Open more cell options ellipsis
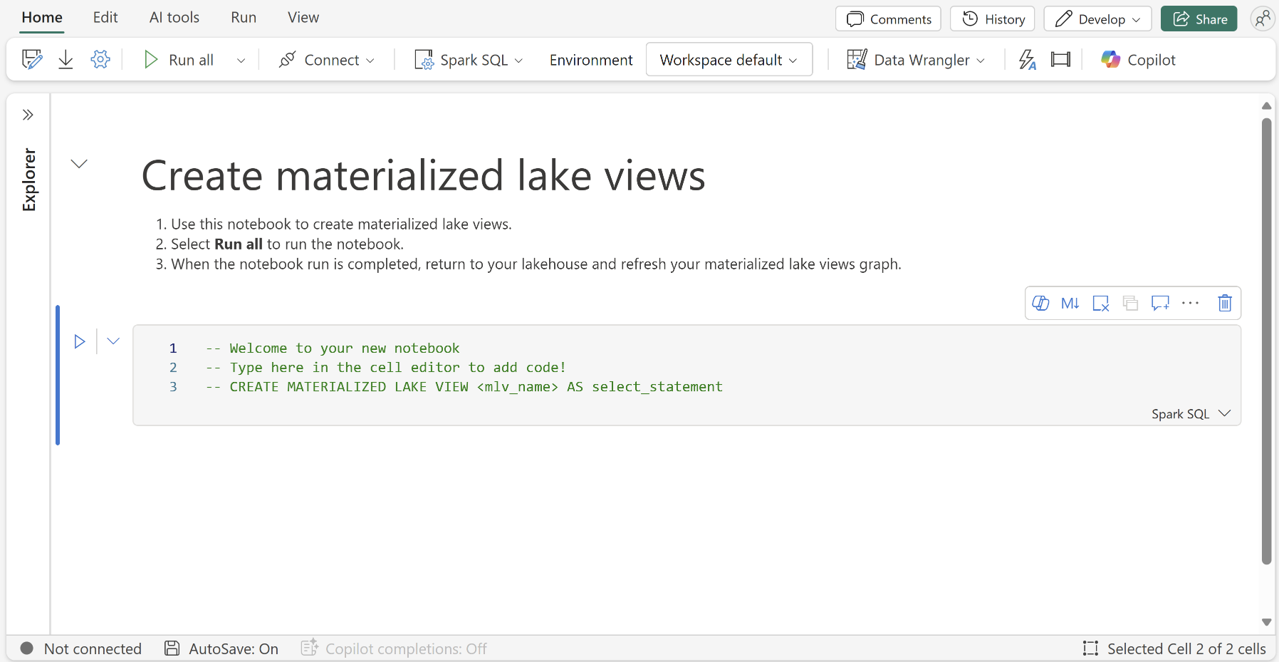The height and width of the screenshot is (662, 1279). coord(1190,303)
